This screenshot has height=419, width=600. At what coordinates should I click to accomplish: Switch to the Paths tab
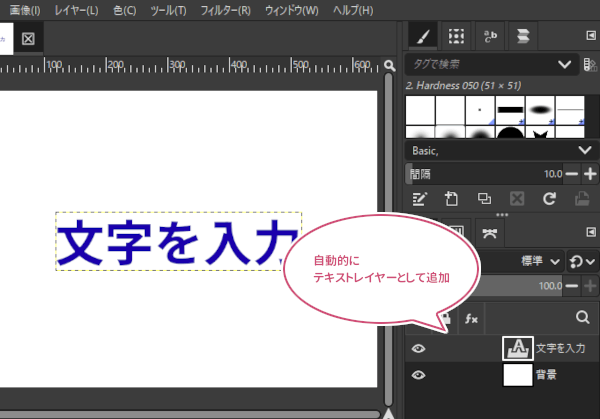(x=490, y=233)
